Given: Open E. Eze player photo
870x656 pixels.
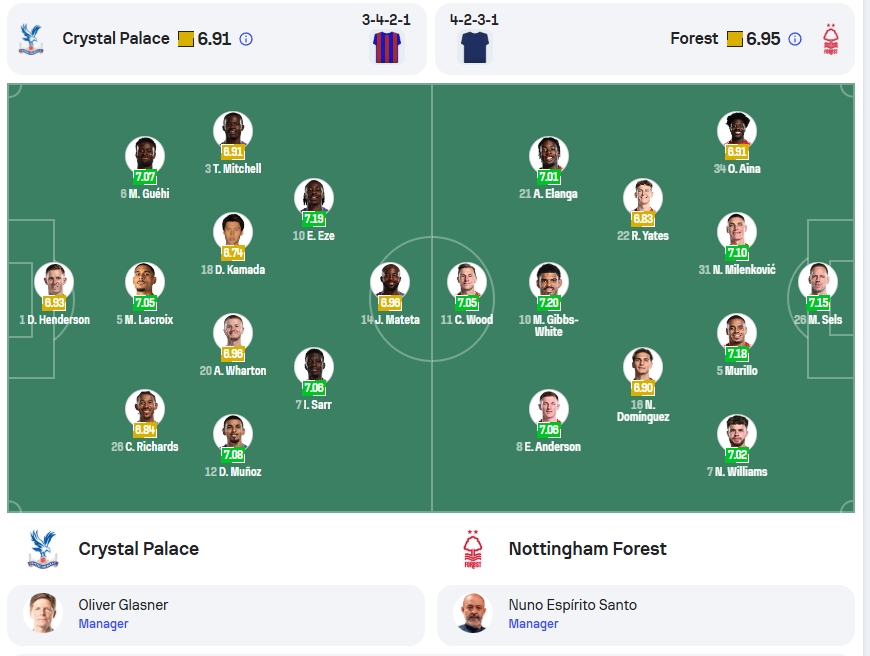Looking at the screenshot, I should 313,199.
